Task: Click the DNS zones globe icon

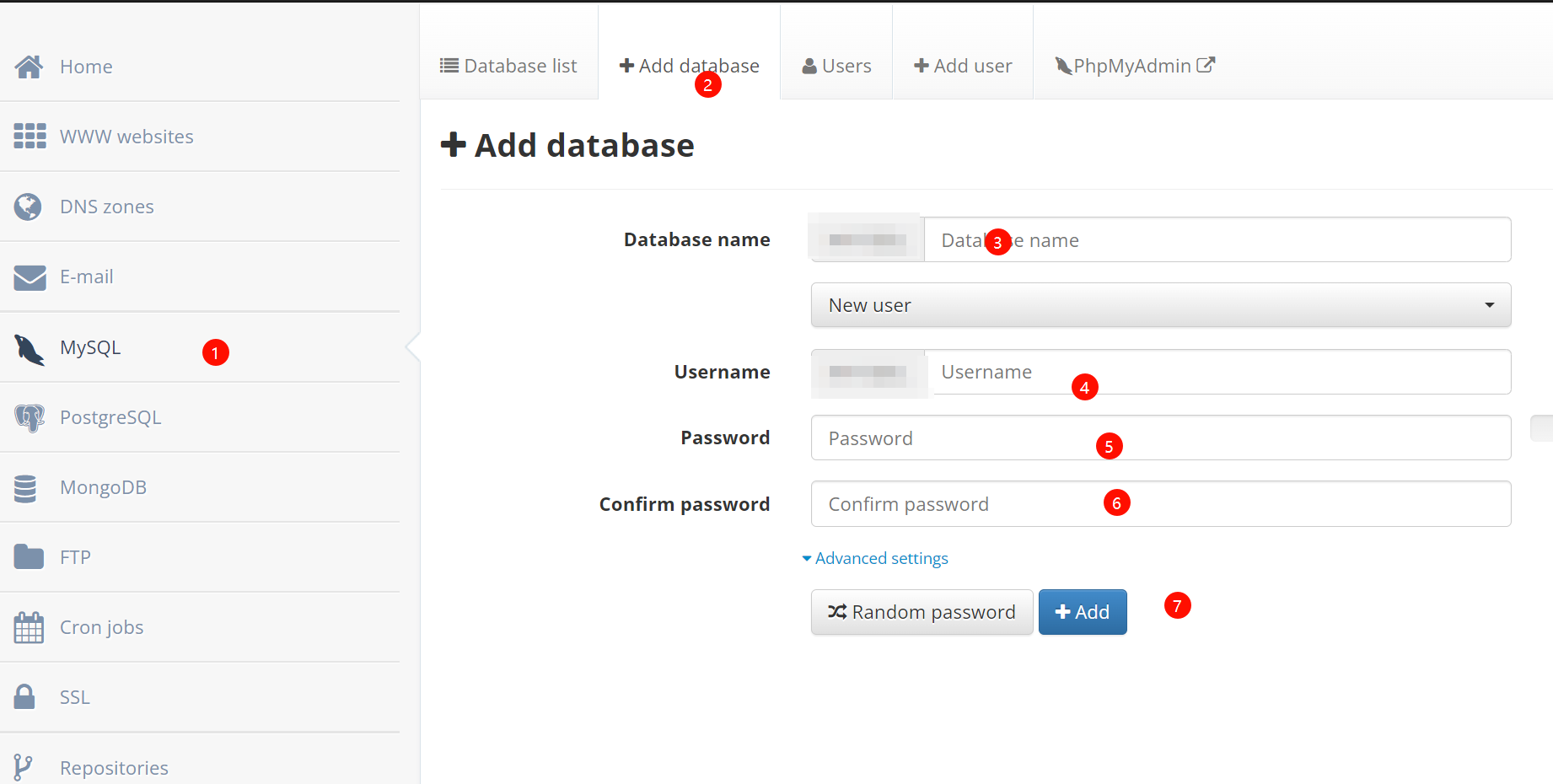Action: tap(28, 207)
